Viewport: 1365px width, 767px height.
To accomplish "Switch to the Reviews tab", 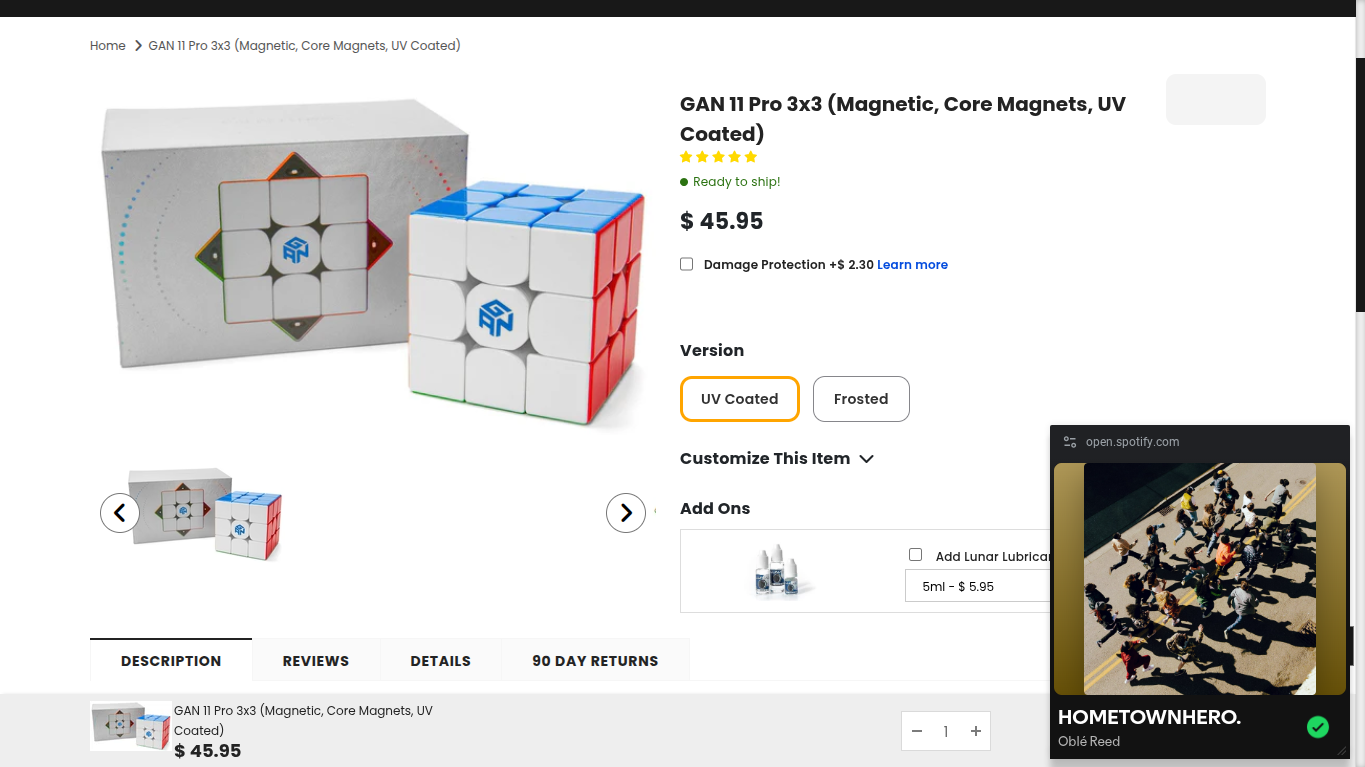I will click(316, 661).
